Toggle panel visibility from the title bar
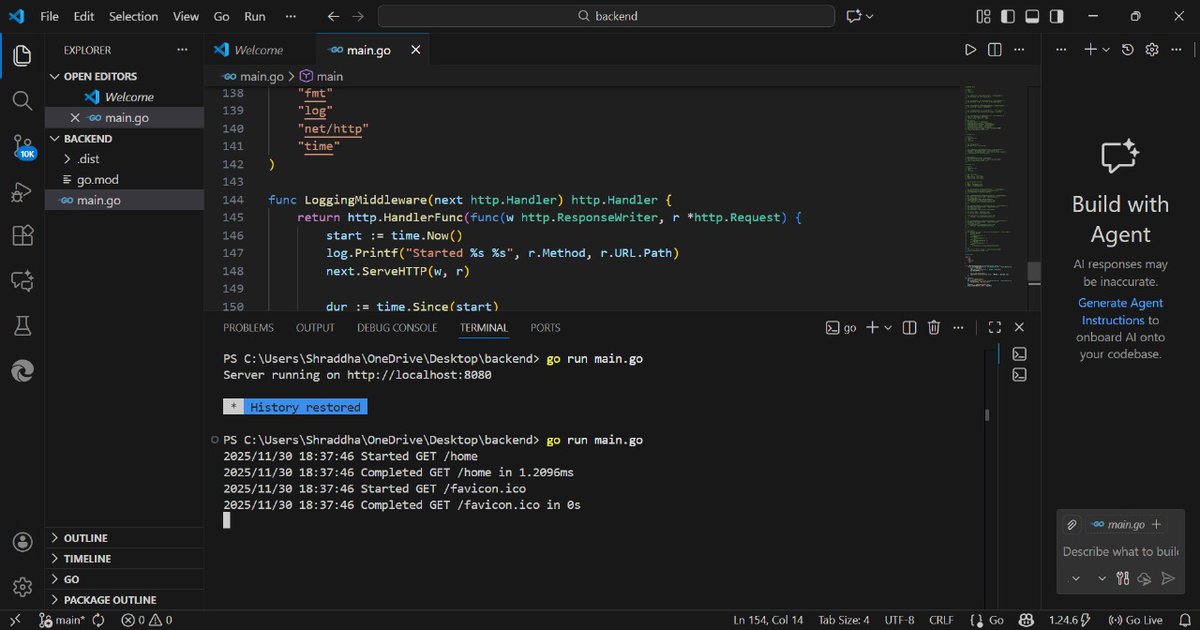Screen dimensions: 1200x630 (x=1031, y=16)
